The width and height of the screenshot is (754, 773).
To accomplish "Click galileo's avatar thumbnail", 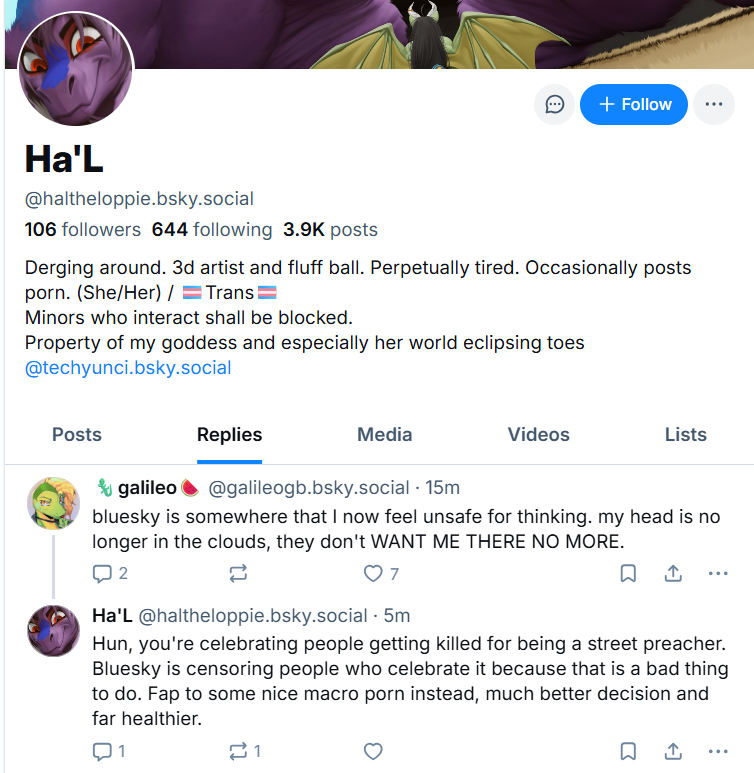I will 53,503.
